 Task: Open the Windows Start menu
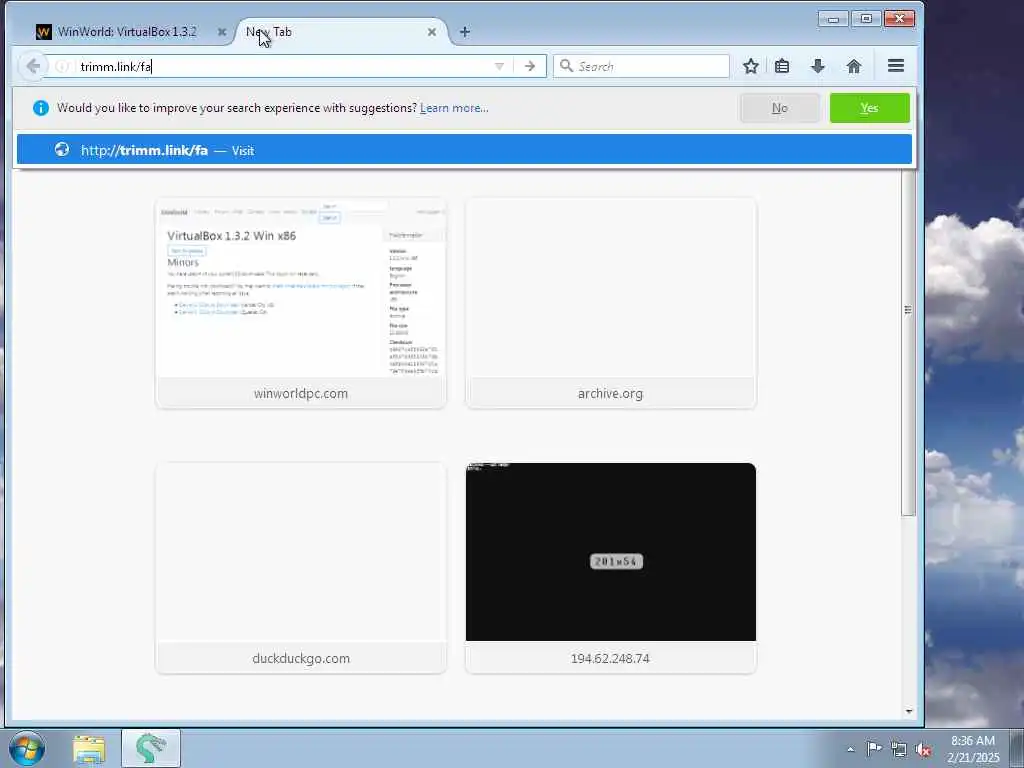pos(27,748)
